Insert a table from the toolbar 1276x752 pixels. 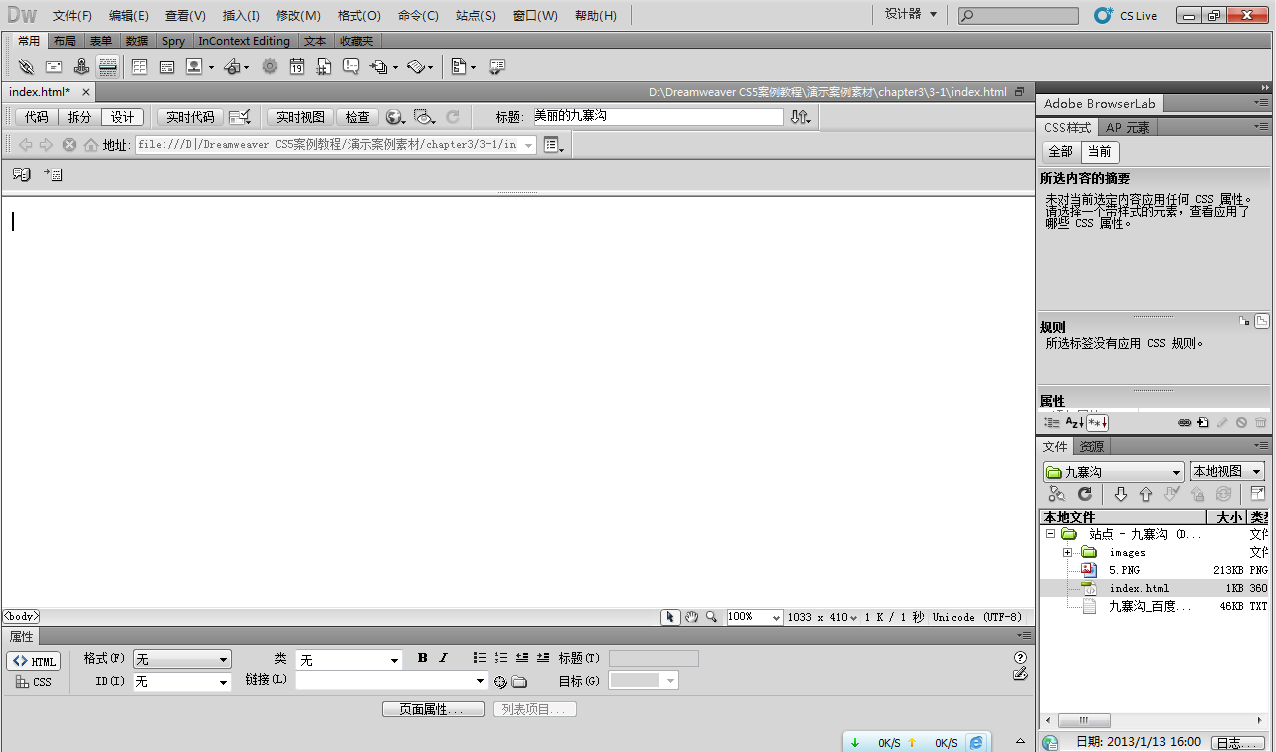coord(139,67)
